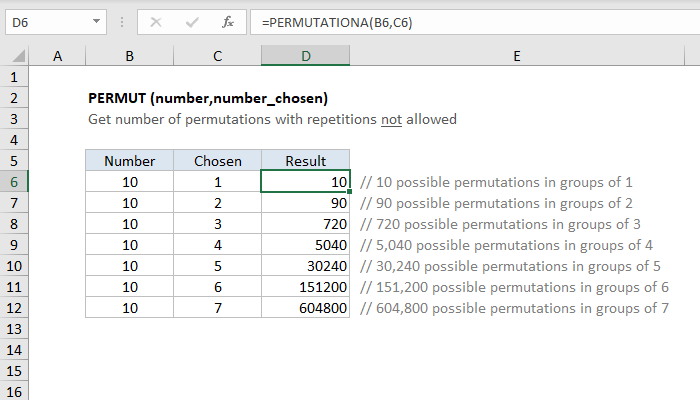Viewport: 700px width, 400px height.
Task: Select row 11 header
Action: tap(14, 287)
